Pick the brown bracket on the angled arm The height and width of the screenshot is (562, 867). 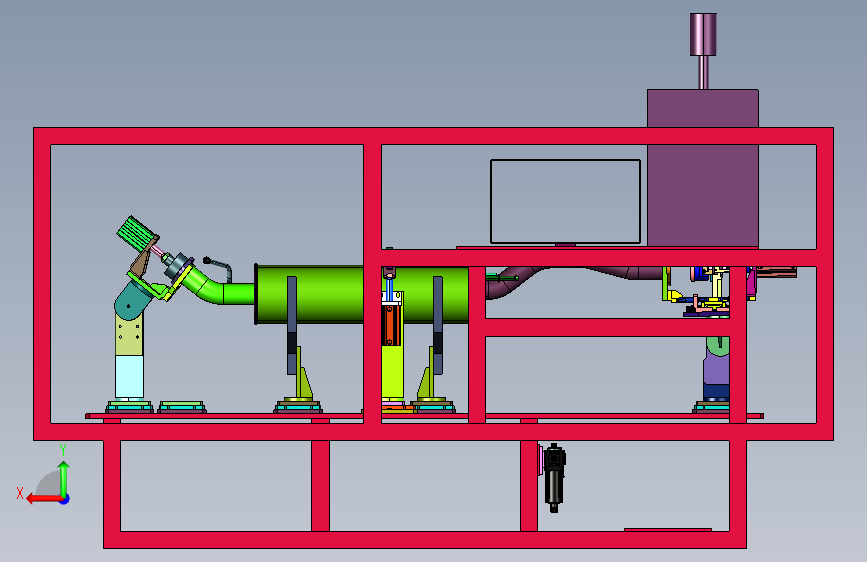pyautogui.click(x=142, y=260)
